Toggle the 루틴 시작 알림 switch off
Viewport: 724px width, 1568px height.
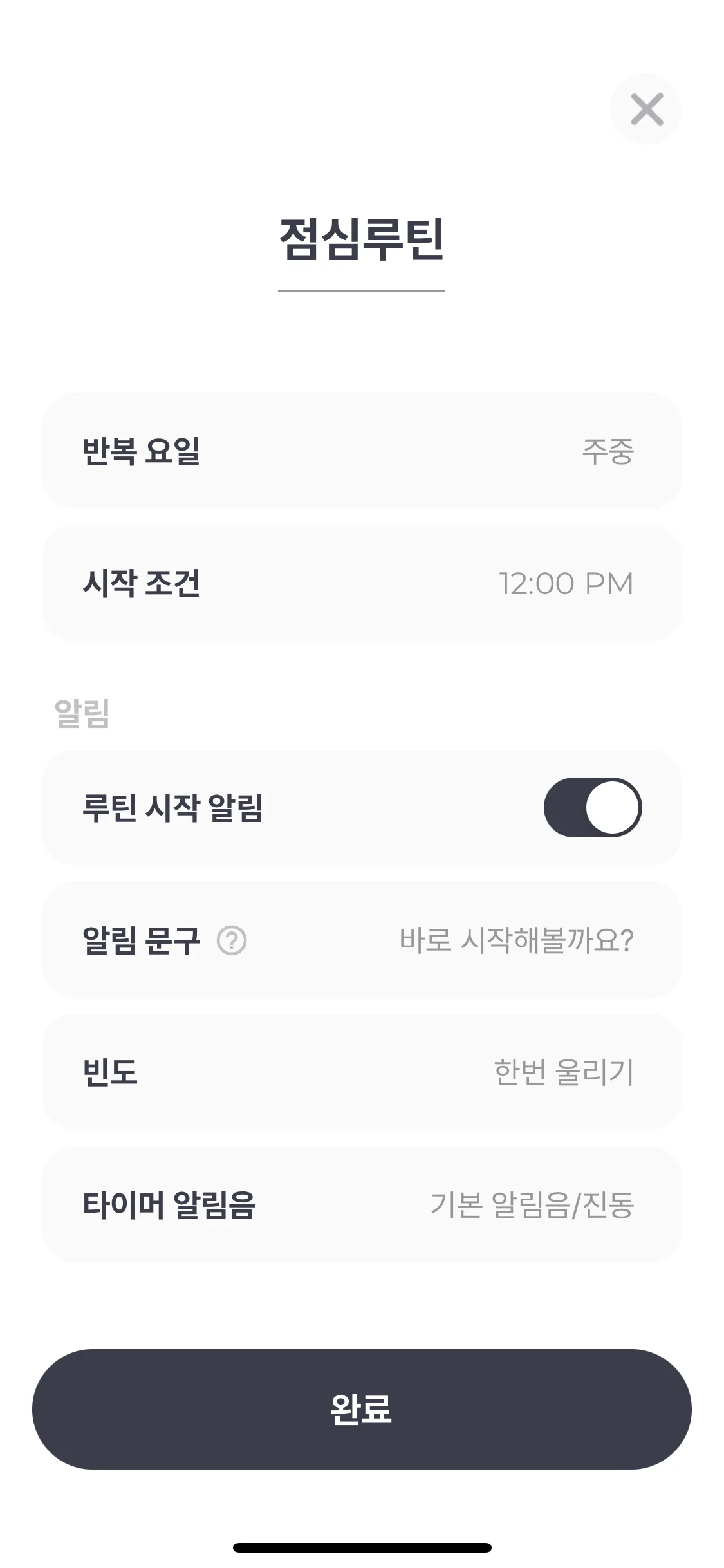pyautogui.click(x=592, y=807)
